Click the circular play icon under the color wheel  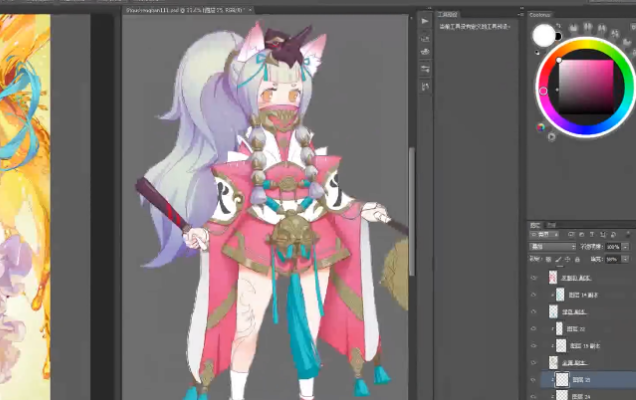pos(551,137)
